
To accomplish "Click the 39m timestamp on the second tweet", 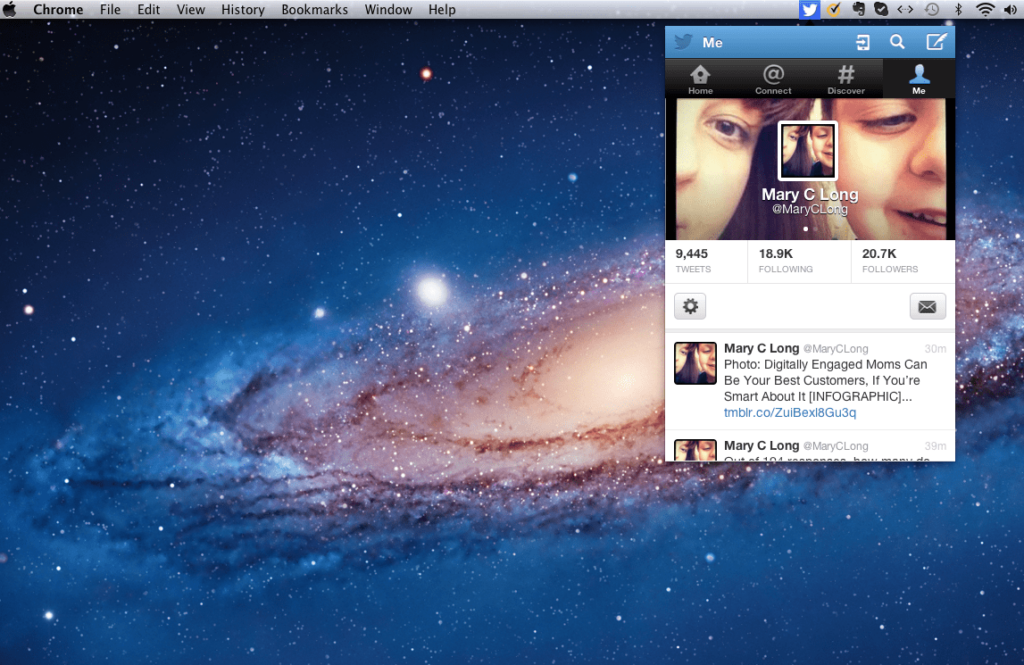I will coord(935,446).
